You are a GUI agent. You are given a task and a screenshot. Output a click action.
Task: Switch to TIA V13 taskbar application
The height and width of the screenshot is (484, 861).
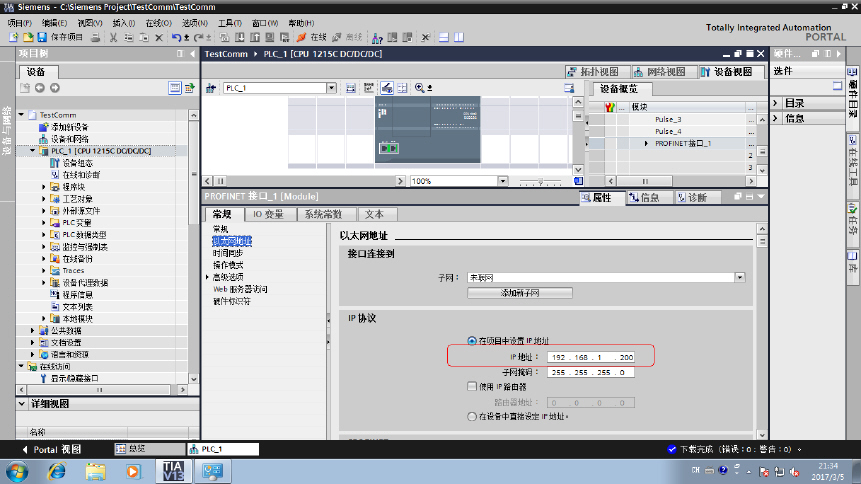coord(174,471)
